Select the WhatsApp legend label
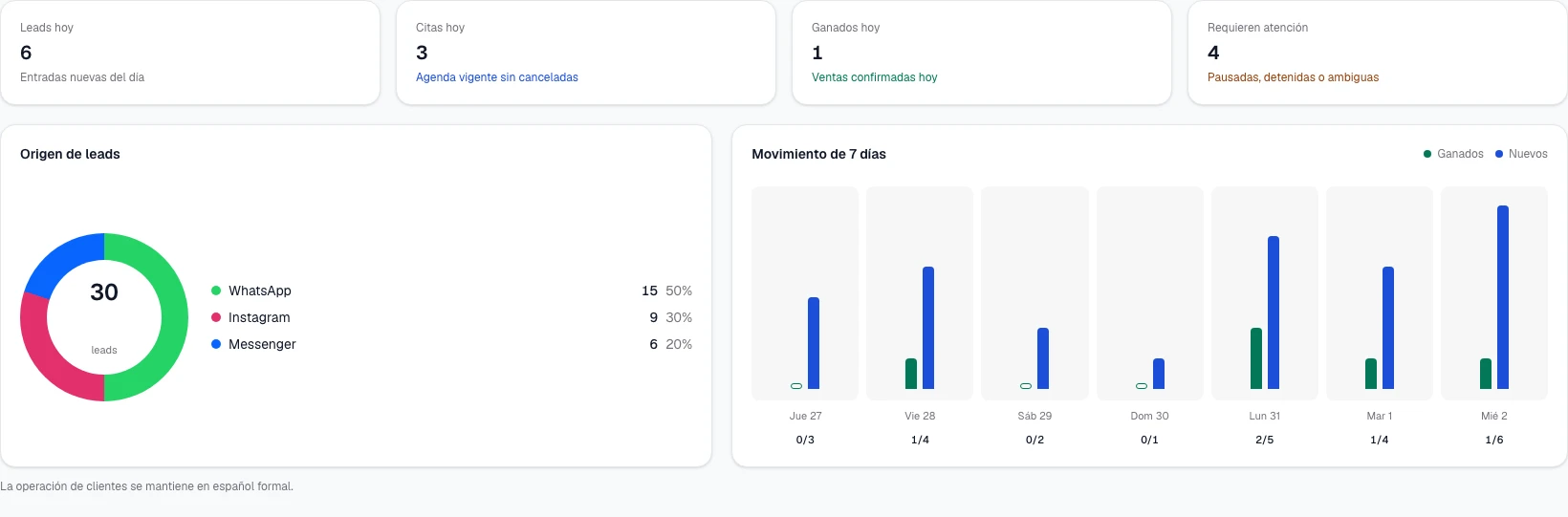1568x517 pixels. point(260,291)
